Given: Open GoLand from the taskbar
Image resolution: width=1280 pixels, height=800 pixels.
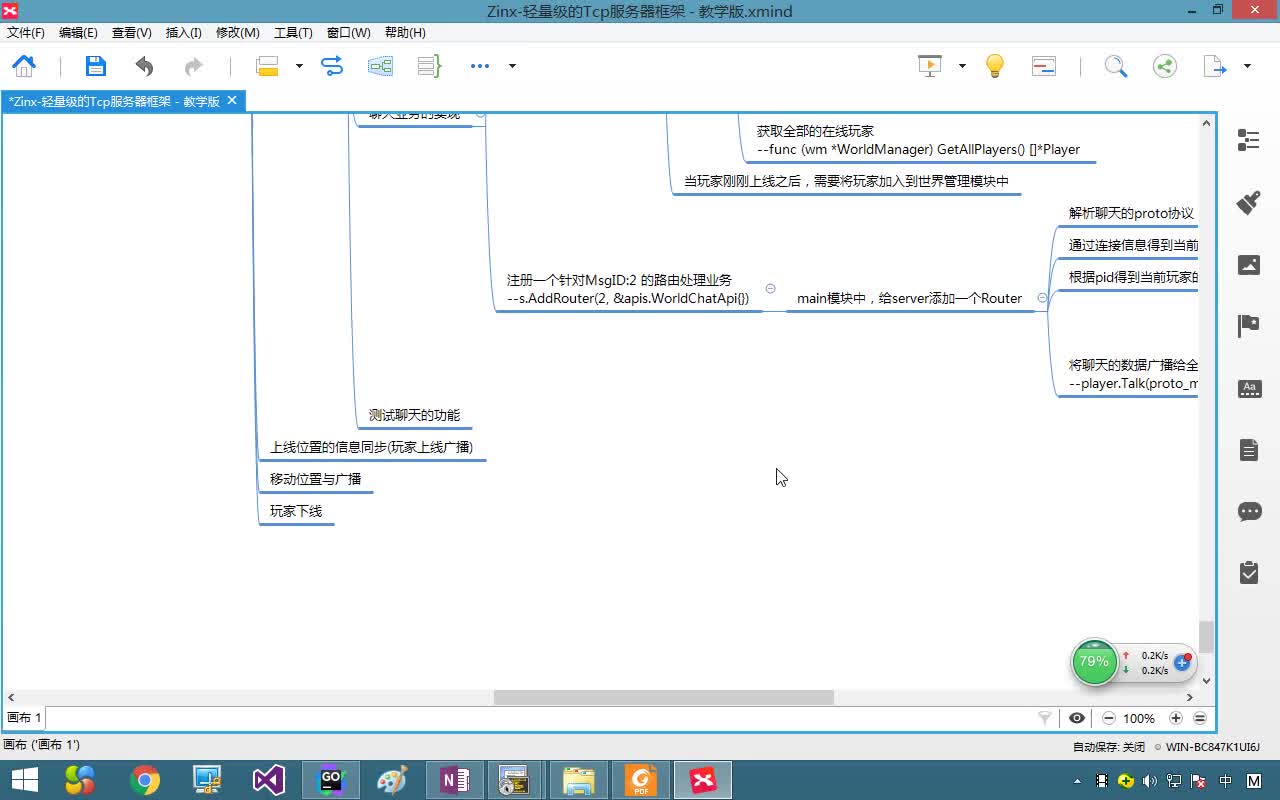Looking at the screenshot, I should tap(331, 780).
